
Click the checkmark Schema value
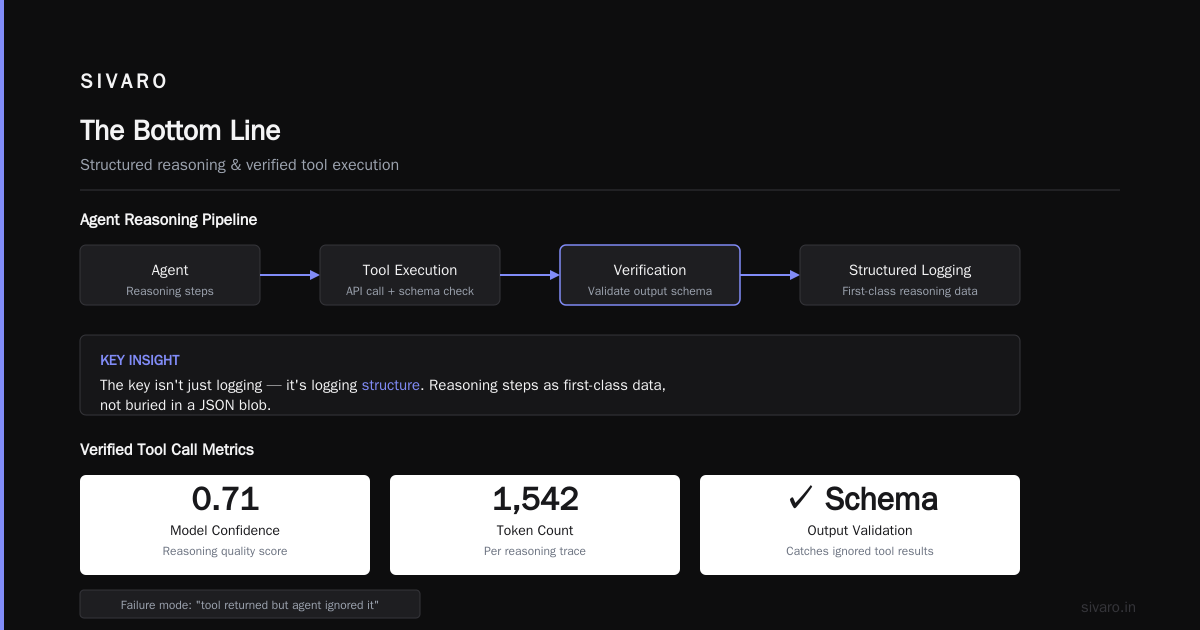(863, 498)
